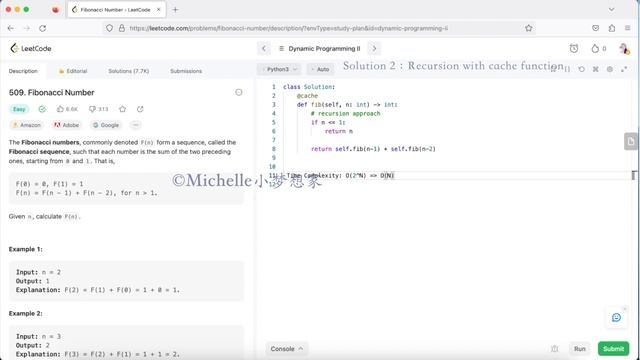This screenshot has width=640, height=360.
Task: Click the Google company tag
Action: tap(106, 125)
